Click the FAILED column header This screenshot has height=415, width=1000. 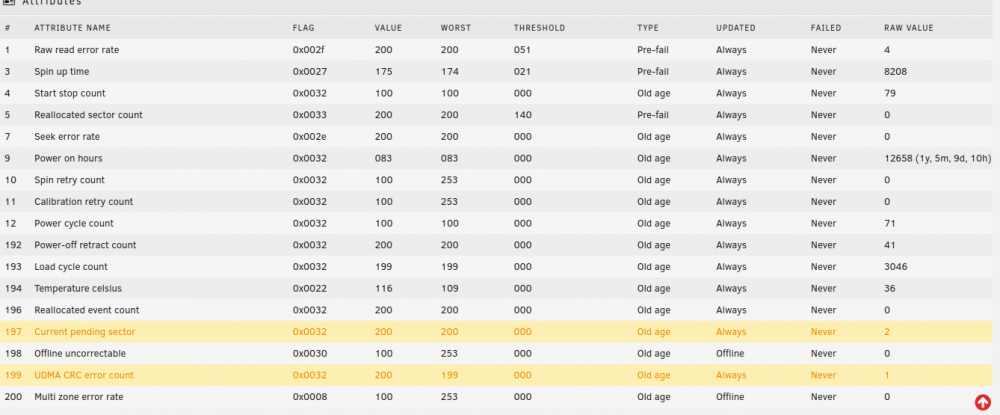click(826, 28)
